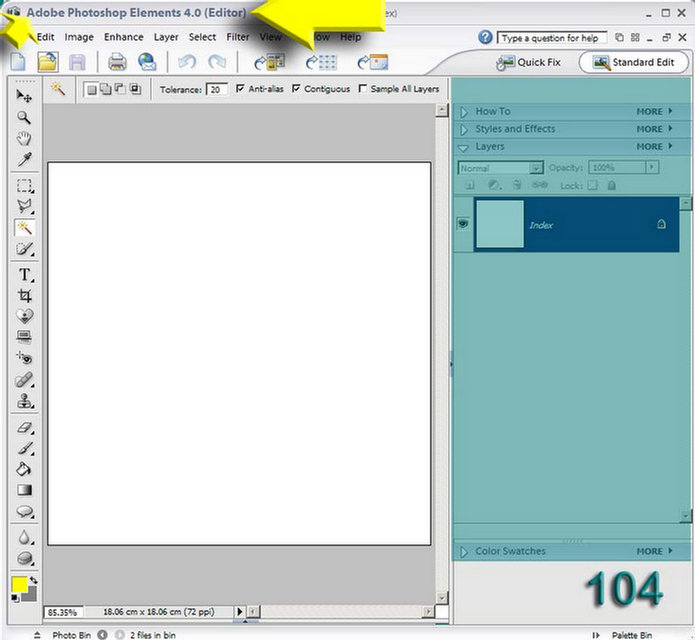Select the Clone Stamp tool
The width and height of the screenshot is (695, 640).
point(24,401)
